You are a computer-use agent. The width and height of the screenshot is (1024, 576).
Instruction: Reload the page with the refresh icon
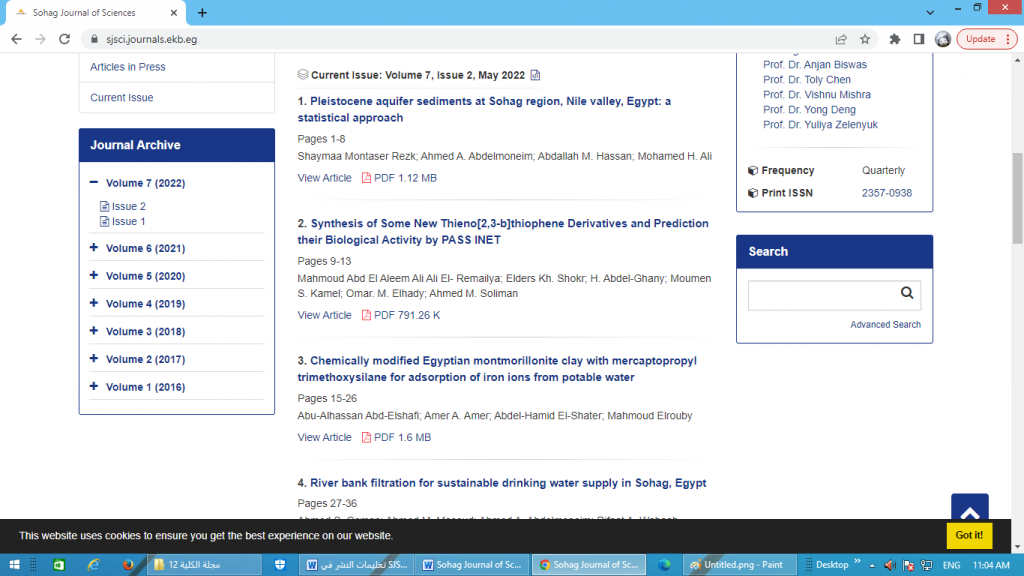[x=65, y=39]
